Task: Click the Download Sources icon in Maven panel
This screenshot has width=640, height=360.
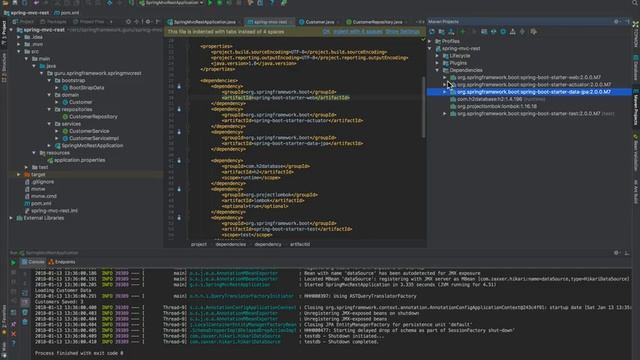Action: 451,31
